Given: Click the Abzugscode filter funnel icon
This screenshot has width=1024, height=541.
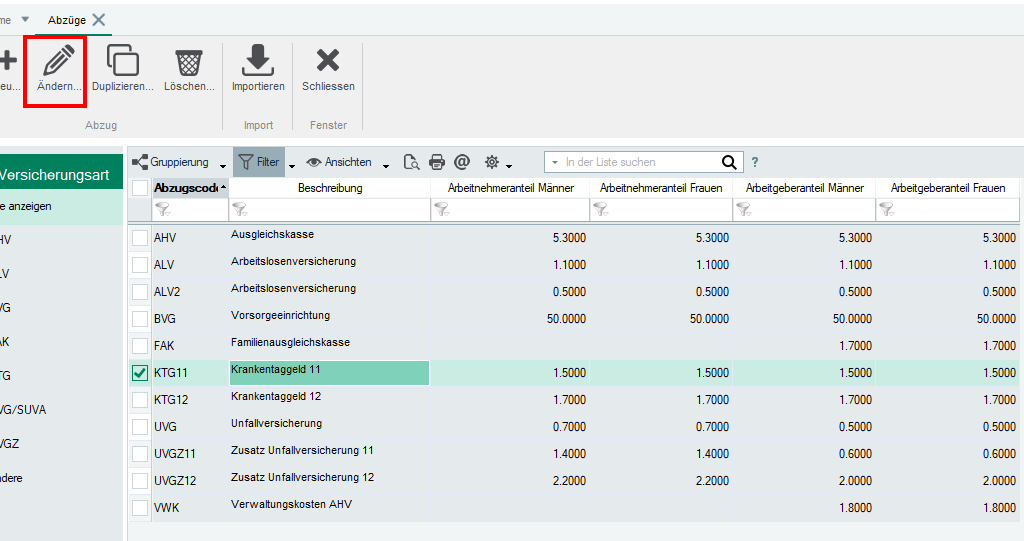Looking at the screenshot, I should click(x=163, y=210).
